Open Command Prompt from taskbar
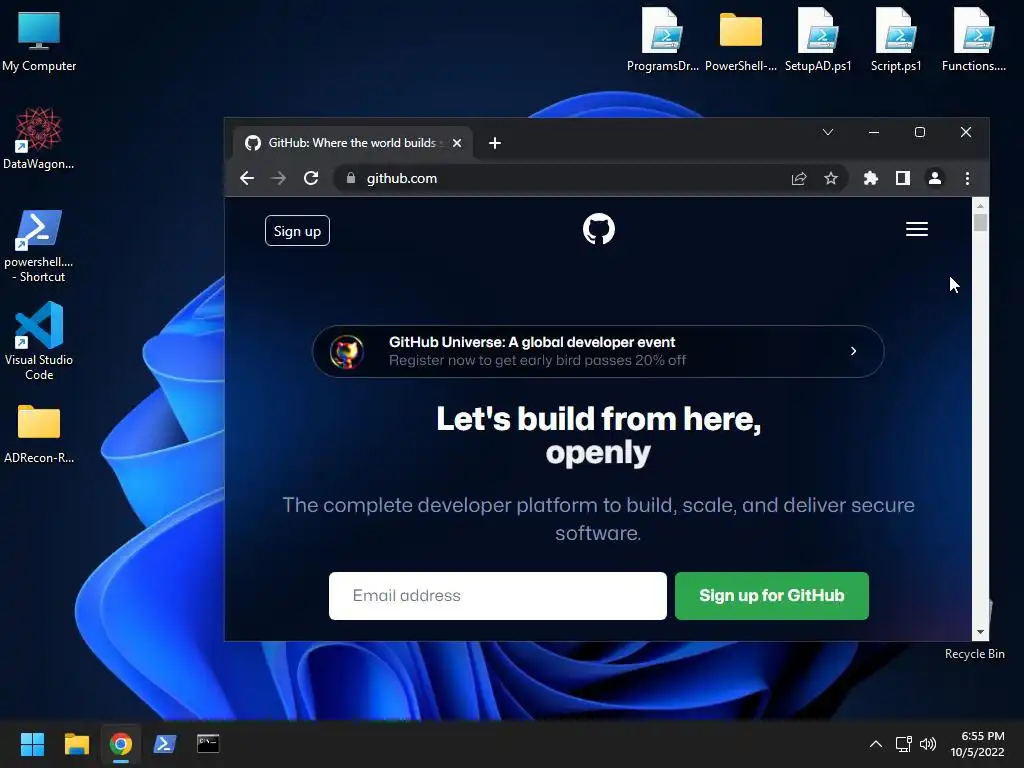1024x768 pixels. [x=208, y=743]
